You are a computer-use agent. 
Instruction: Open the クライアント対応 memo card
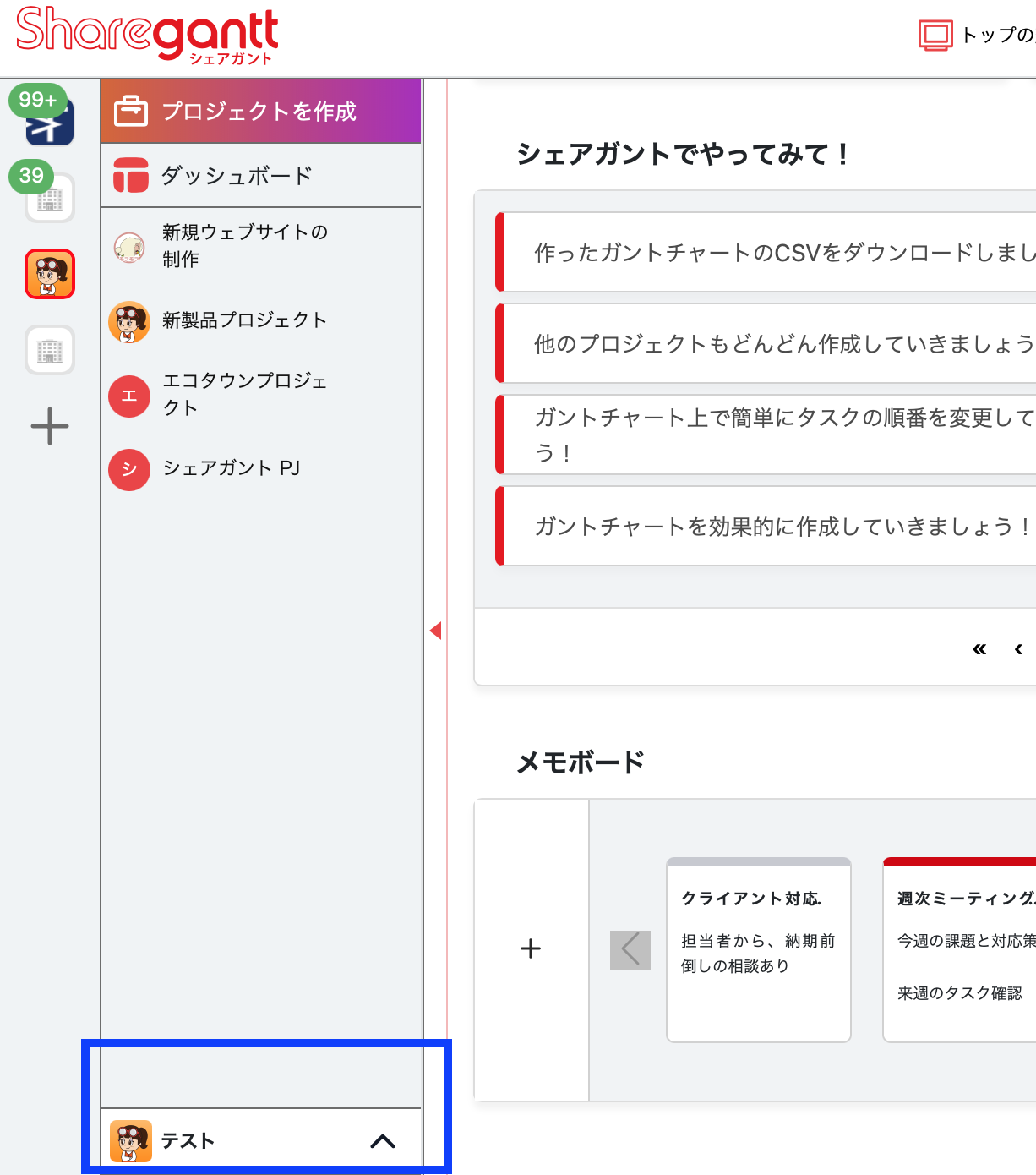(x=758, y=950)
